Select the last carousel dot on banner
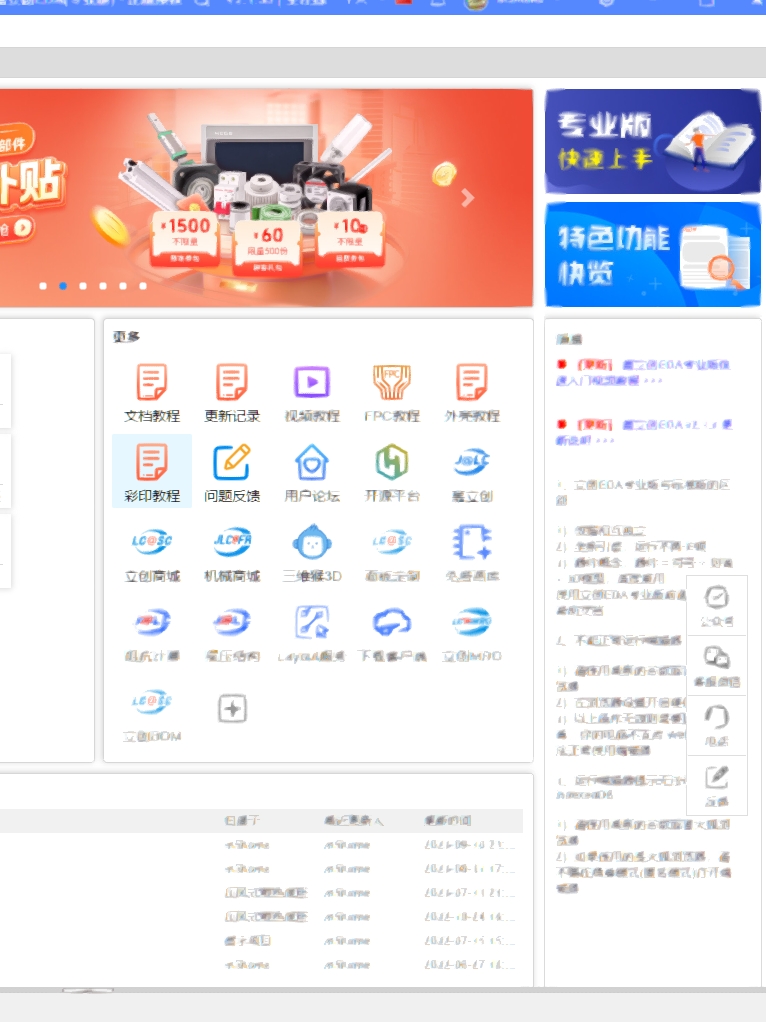The image size is (766, 1022). point(143,285)
